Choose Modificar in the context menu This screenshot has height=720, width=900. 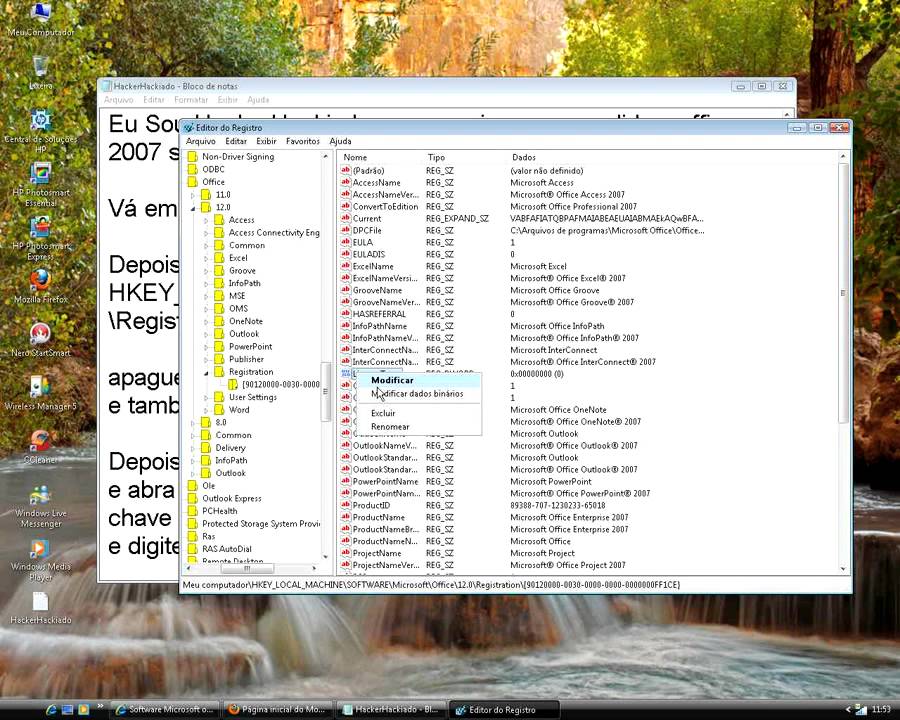[x=417, y=380]
